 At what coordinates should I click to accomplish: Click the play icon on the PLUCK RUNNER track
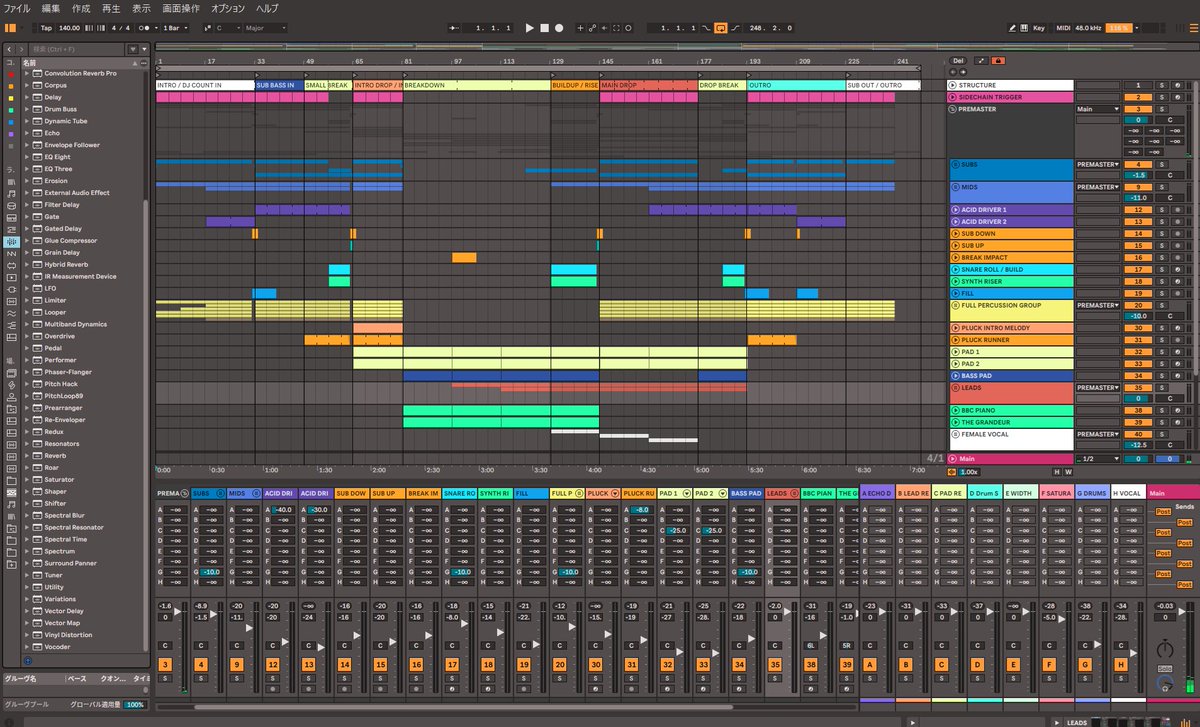955,340
